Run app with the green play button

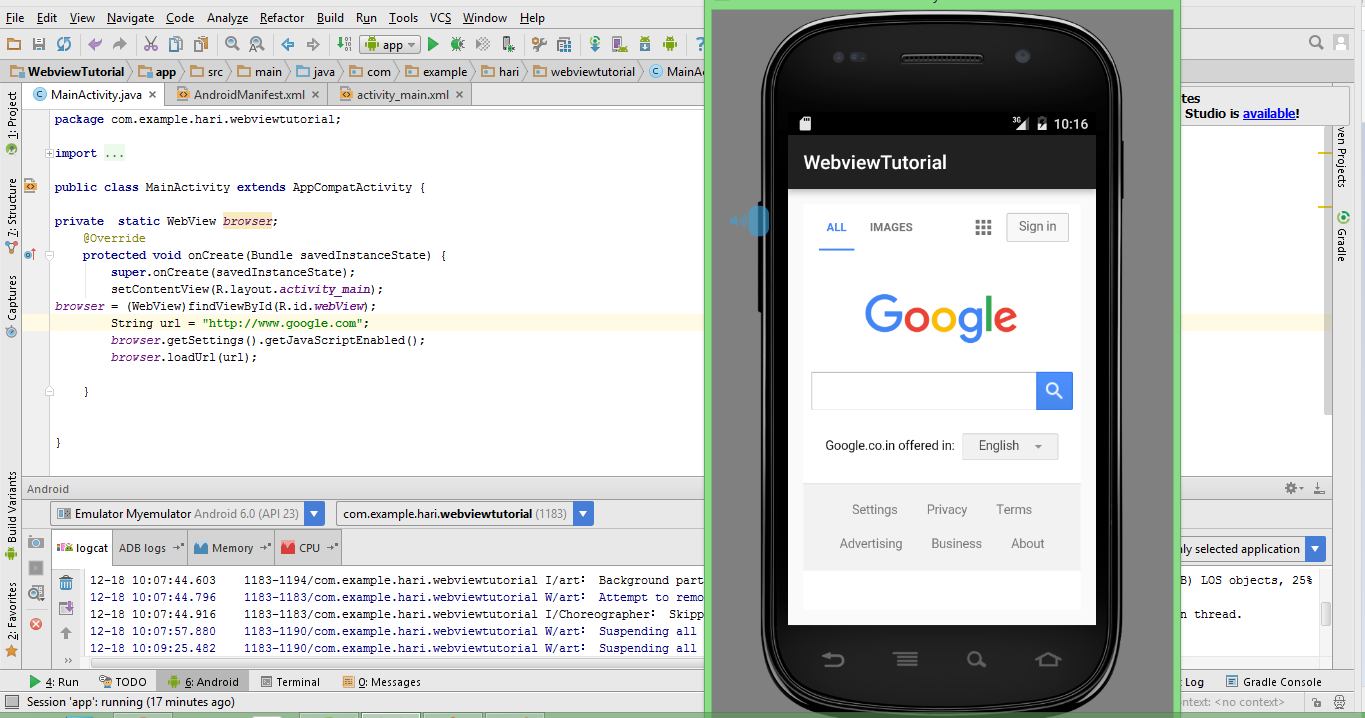pyautogui.click(x=433, y=44)
